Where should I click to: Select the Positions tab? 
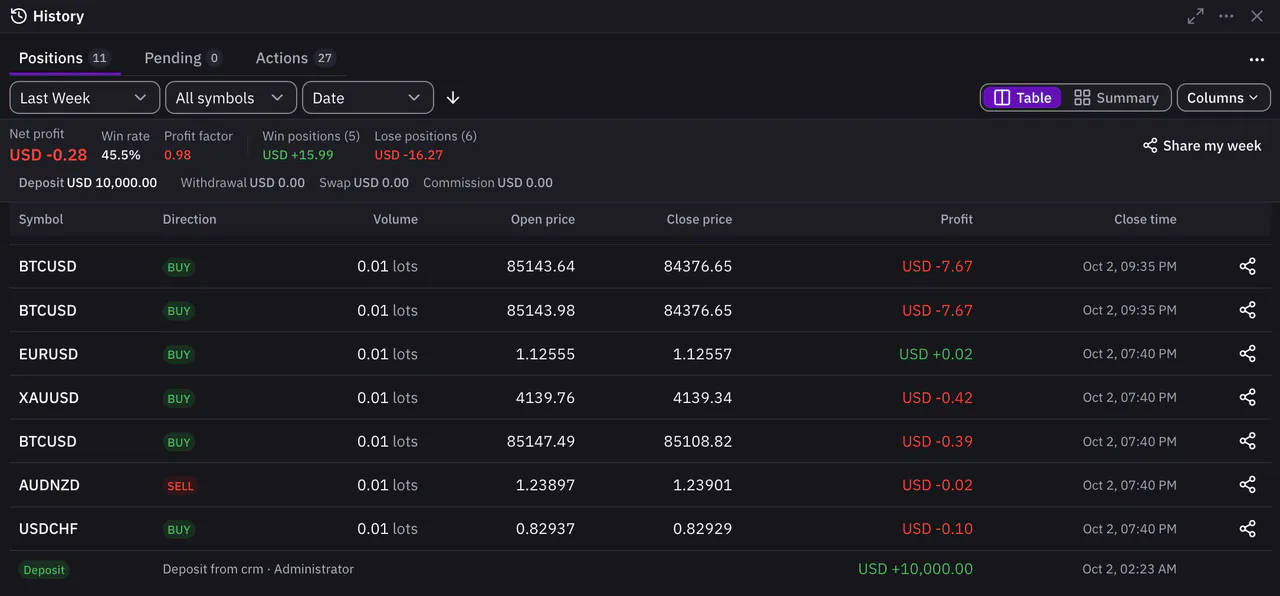coord(64,58)
